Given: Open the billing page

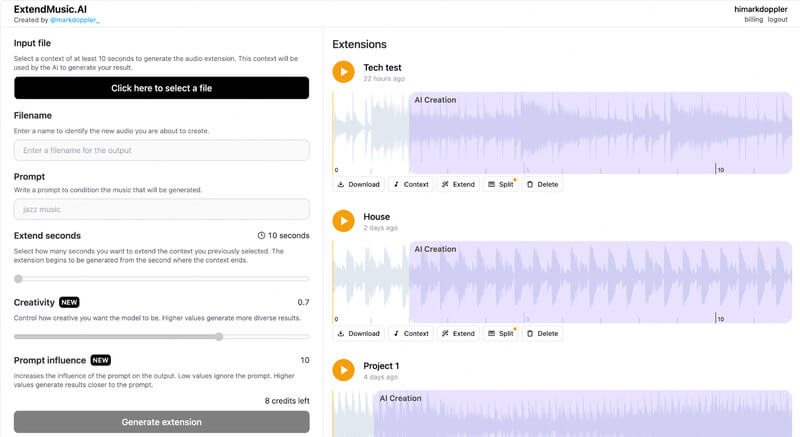Looking at the screenshot, I should (754, 19).
